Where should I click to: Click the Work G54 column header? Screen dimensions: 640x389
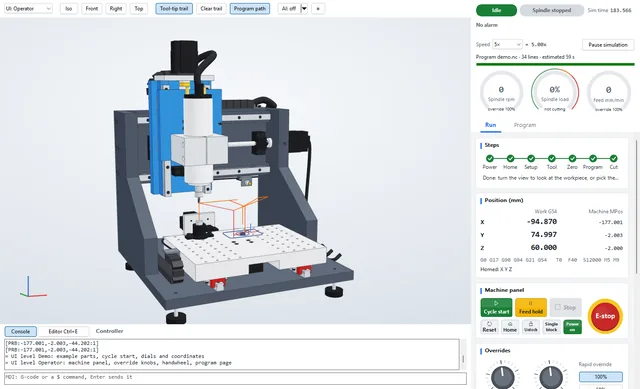coord(545,211)
